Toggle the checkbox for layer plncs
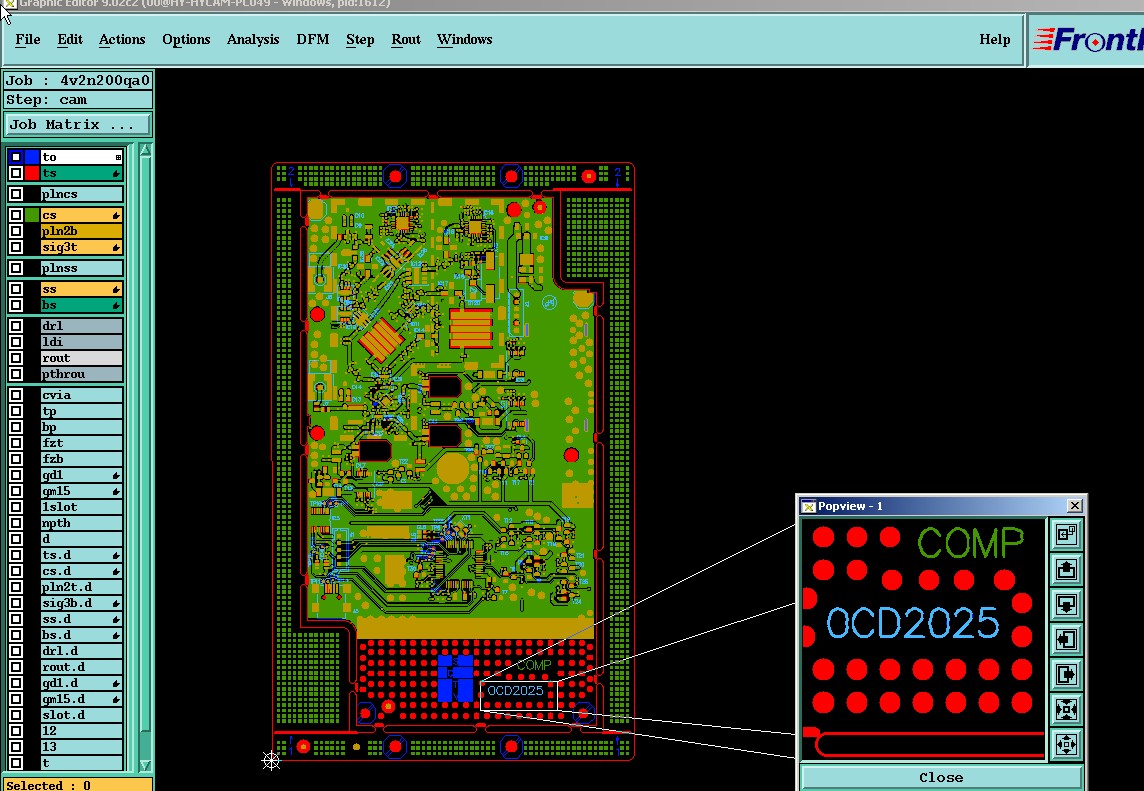Viewport: 1144px width, 791px height. click(x=16, y=194)
